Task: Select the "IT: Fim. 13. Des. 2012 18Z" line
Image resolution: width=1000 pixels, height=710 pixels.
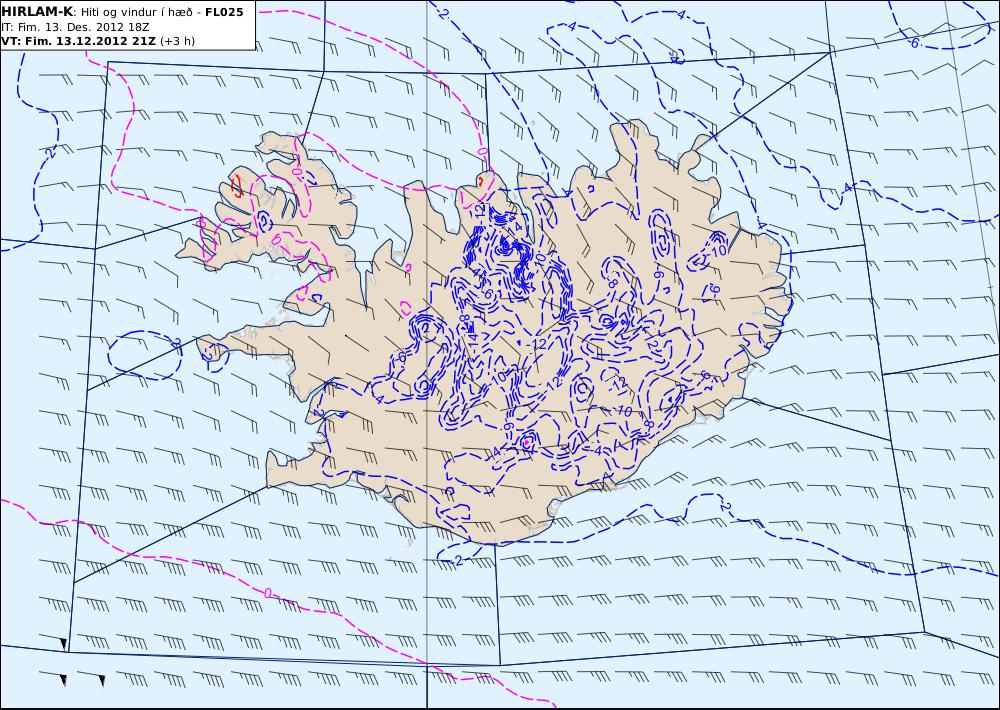Action: 75,27
